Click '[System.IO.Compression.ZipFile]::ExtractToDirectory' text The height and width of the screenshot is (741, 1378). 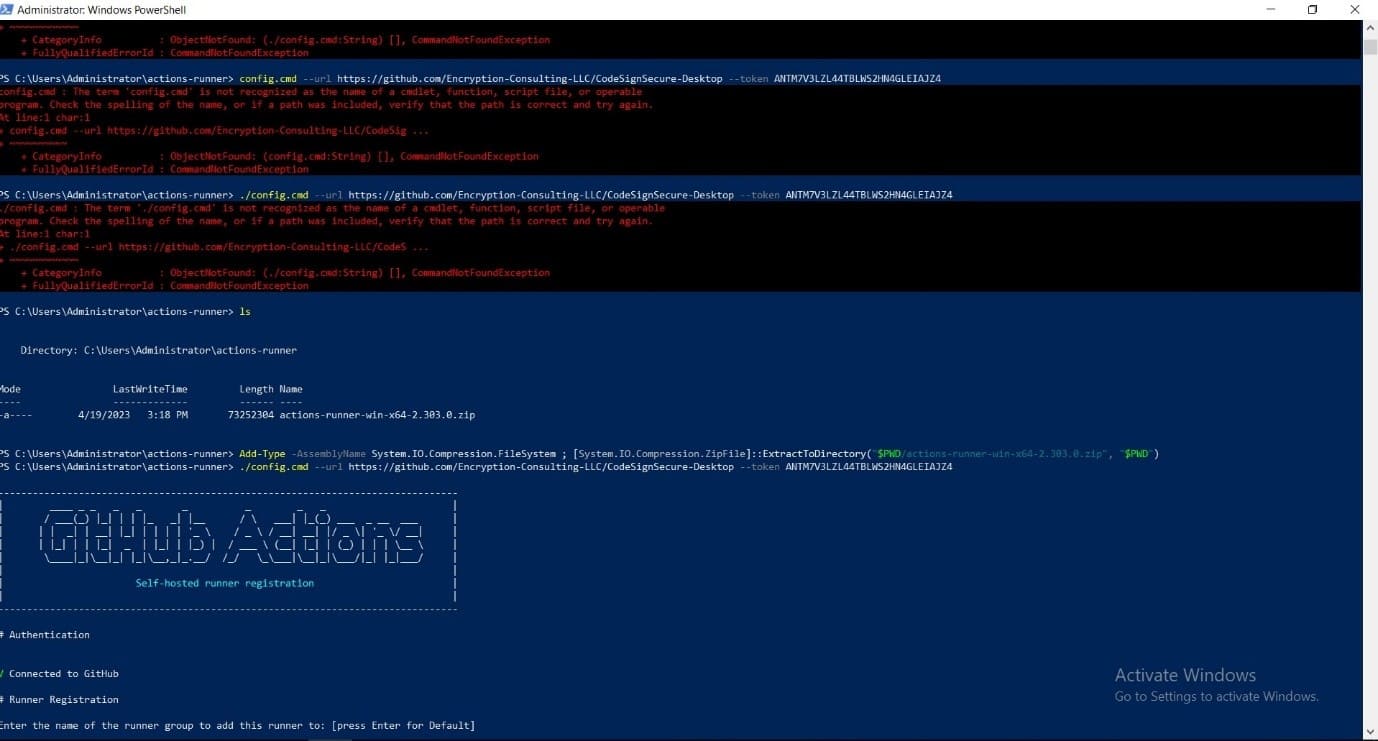coord(721,454)
